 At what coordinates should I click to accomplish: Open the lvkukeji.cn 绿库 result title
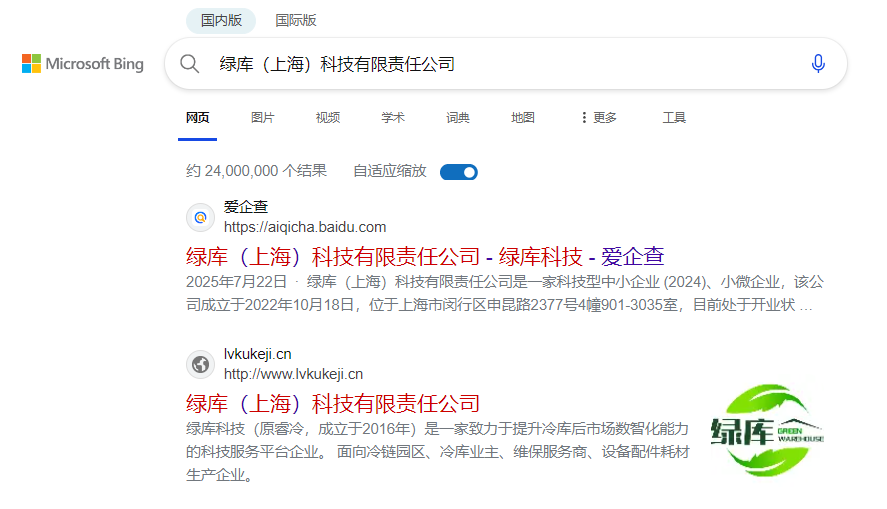coord(333,404)
